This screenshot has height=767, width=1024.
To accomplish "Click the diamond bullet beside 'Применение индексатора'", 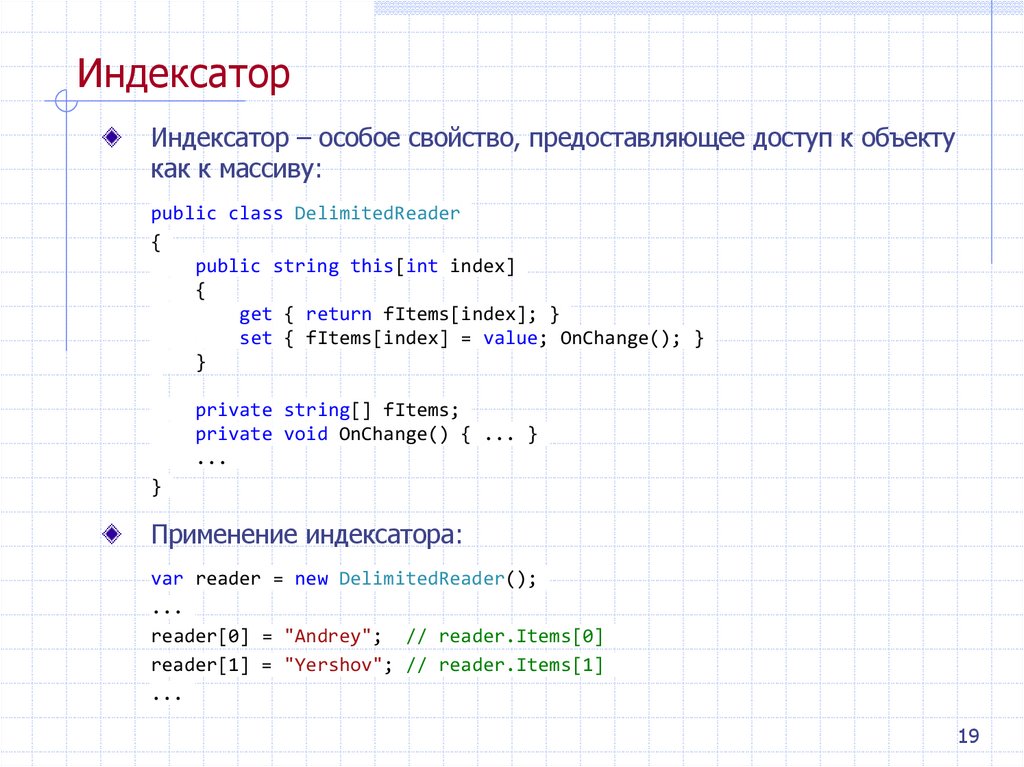I will (113, 533).
